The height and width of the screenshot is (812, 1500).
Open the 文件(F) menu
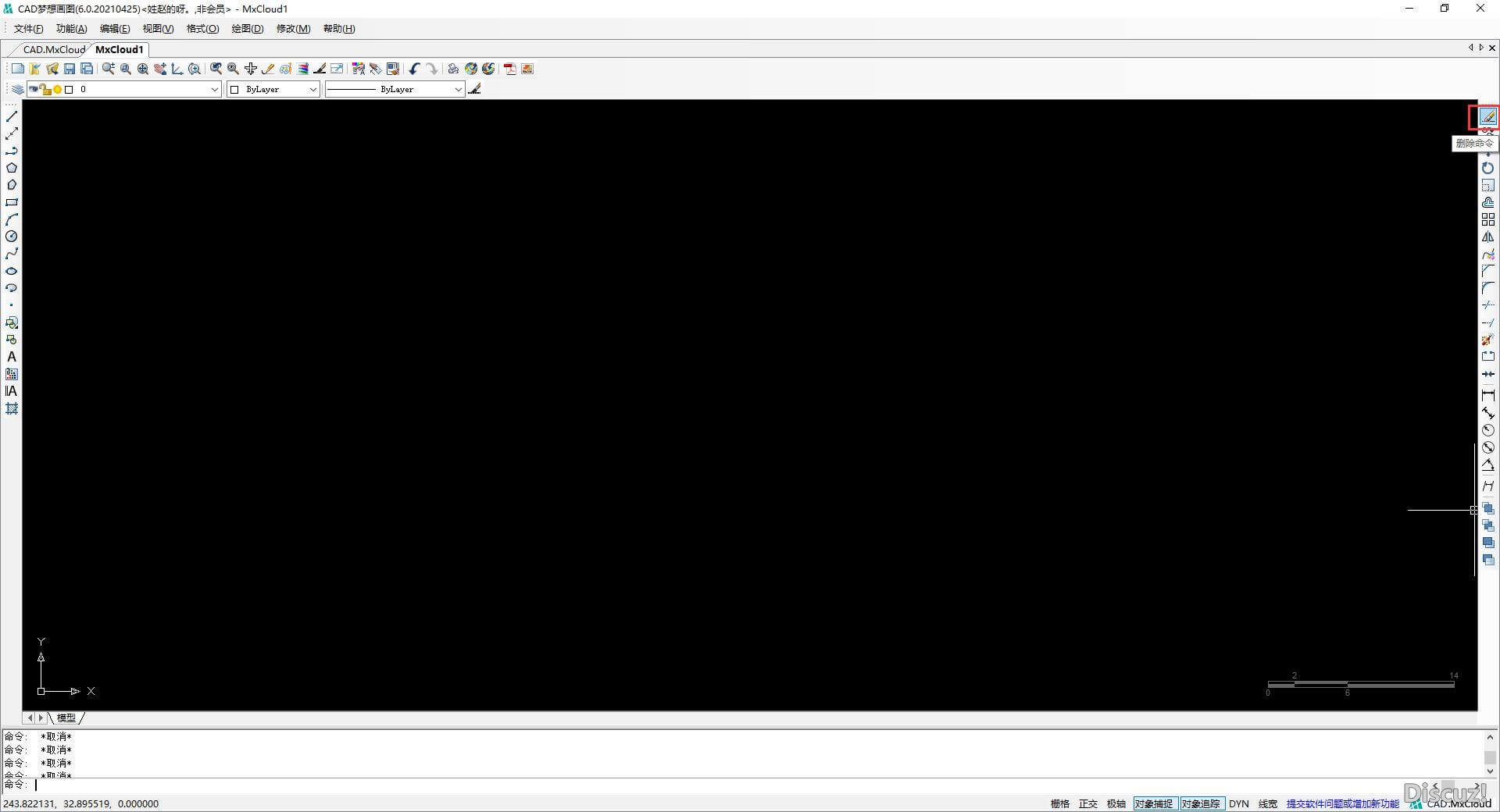28,29
